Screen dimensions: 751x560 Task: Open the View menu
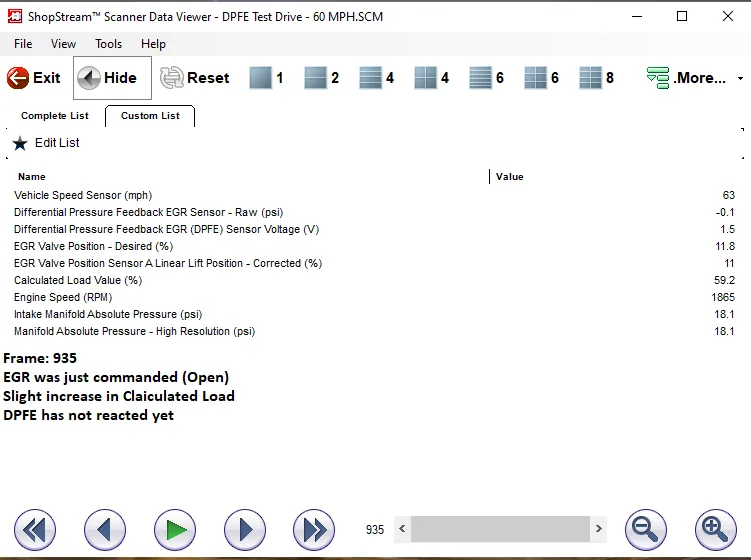point(63,44)
